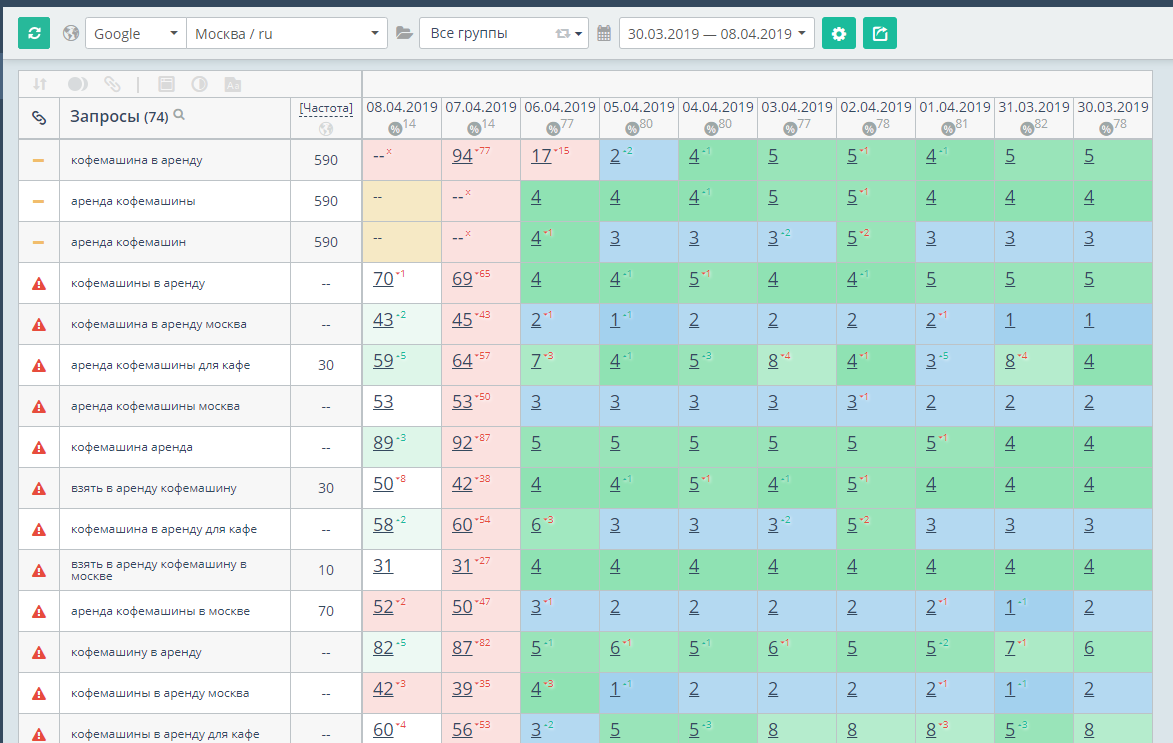This screenshot has height=743, width=1173.
Task: Open the Все группы groups dropdown
Action: point(504,34)
